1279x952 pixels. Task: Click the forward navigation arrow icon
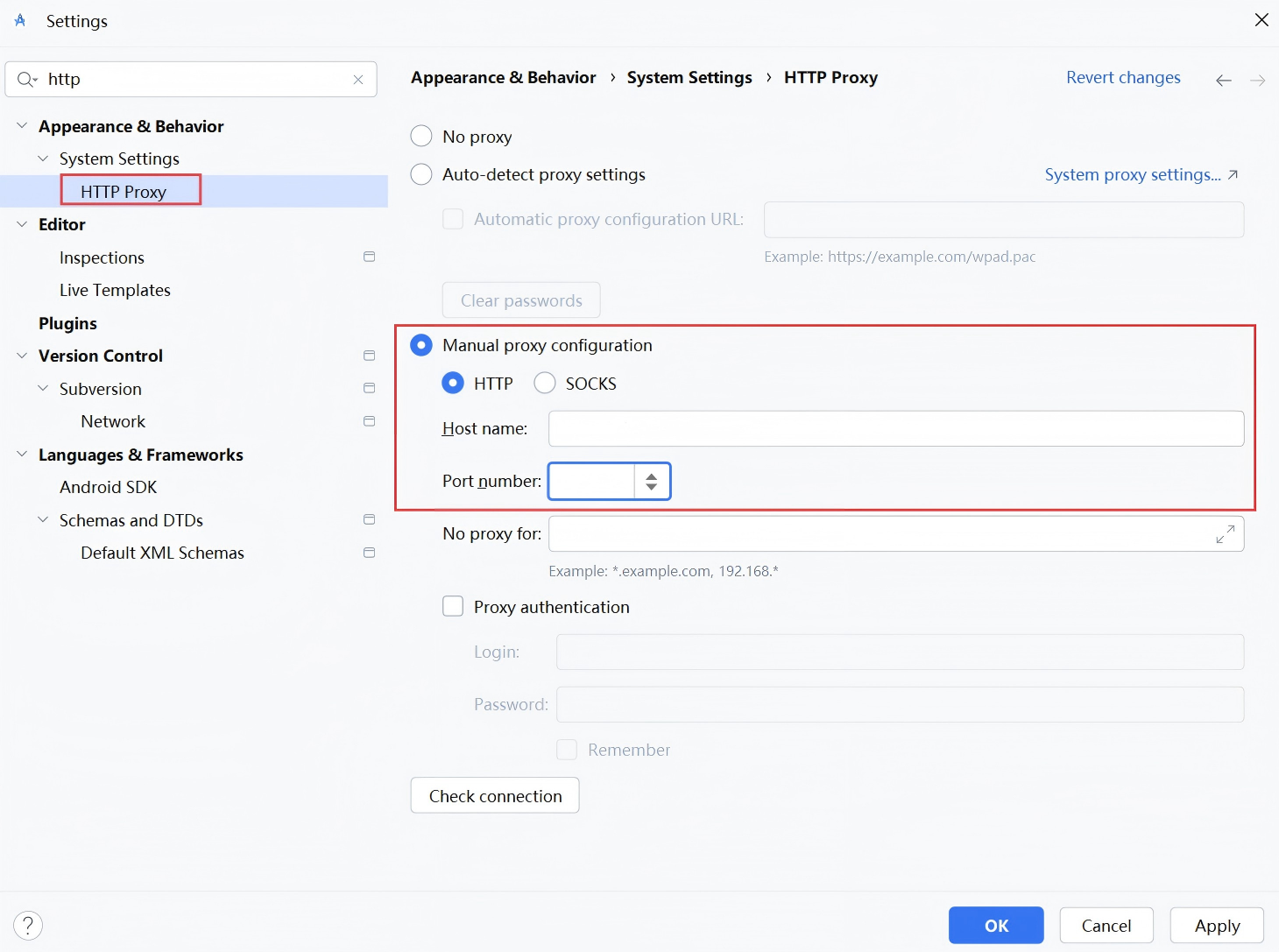pyautogui.click(x=1259, y=80)
